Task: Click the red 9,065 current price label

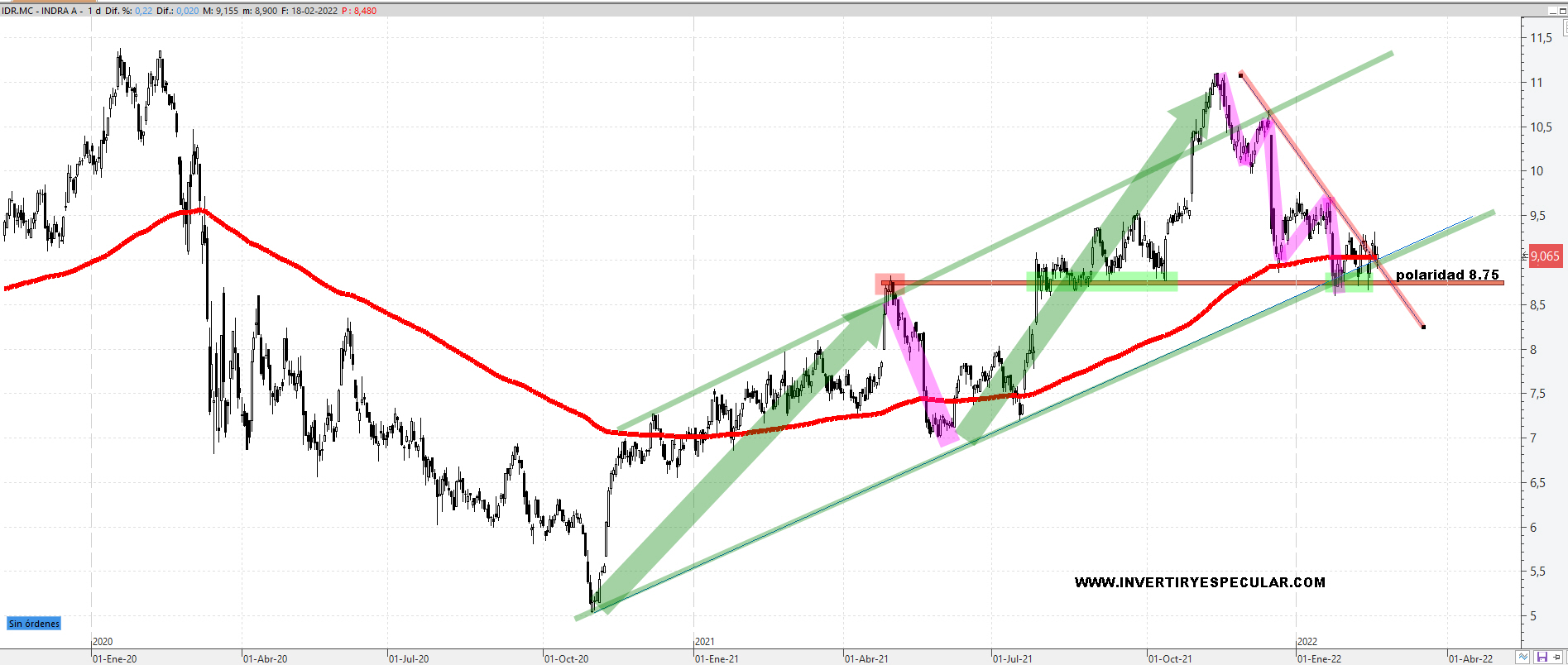Action: [x=1545, y=256]
